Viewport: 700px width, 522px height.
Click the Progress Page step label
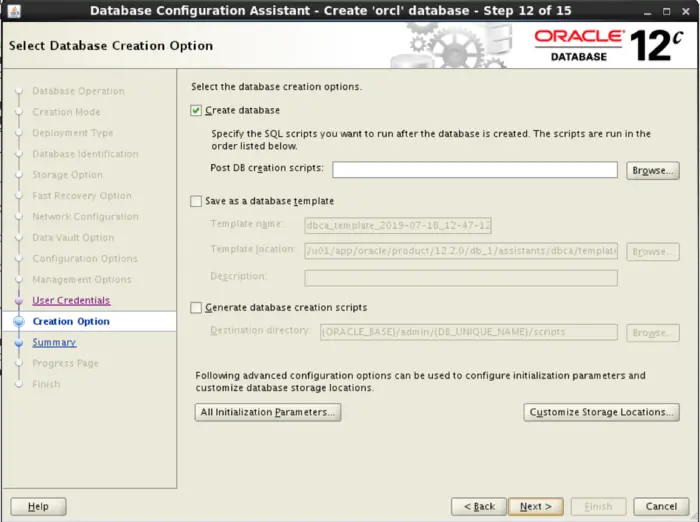[65, 363]
